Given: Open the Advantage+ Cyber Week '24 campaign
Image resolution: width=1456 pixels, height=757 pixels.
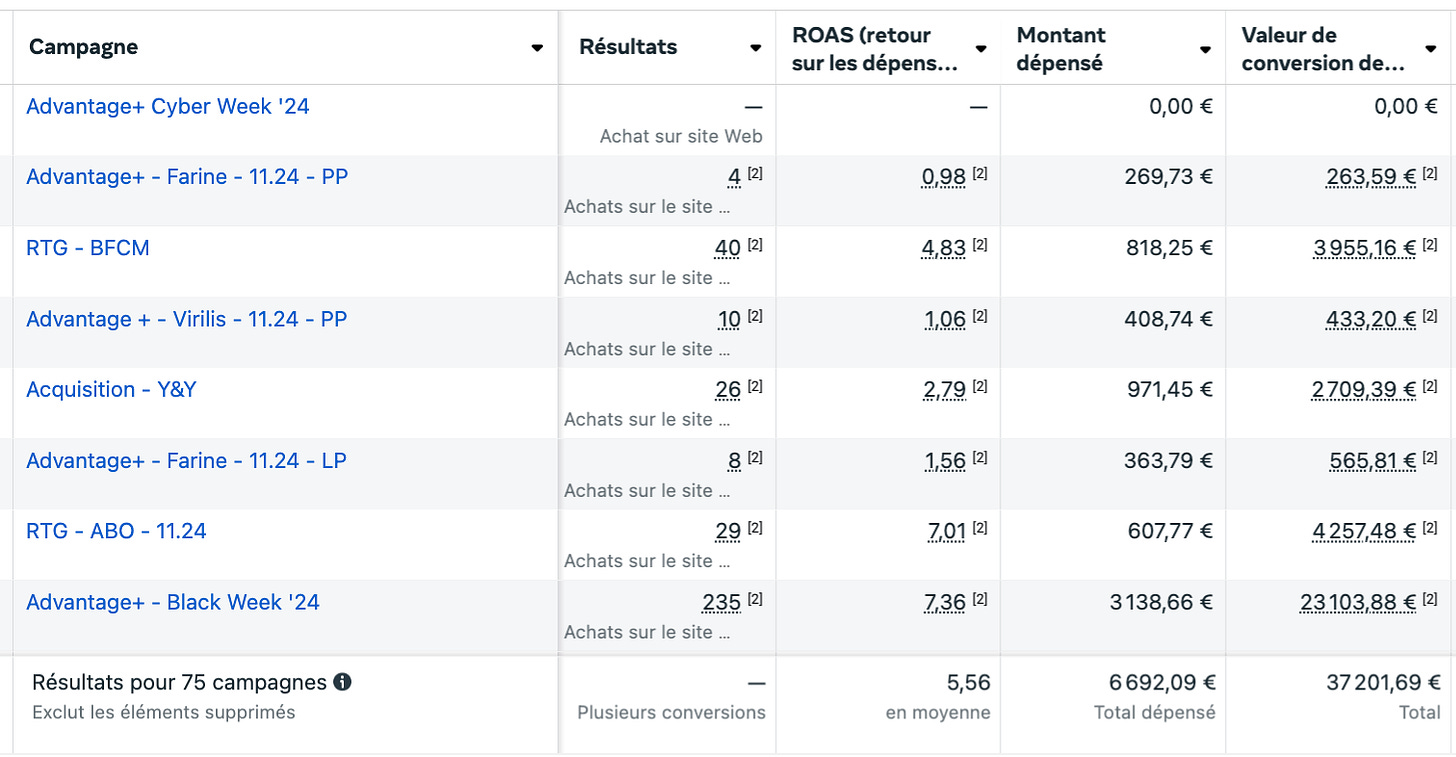Looking at the screenshot, I should [168, 106].
